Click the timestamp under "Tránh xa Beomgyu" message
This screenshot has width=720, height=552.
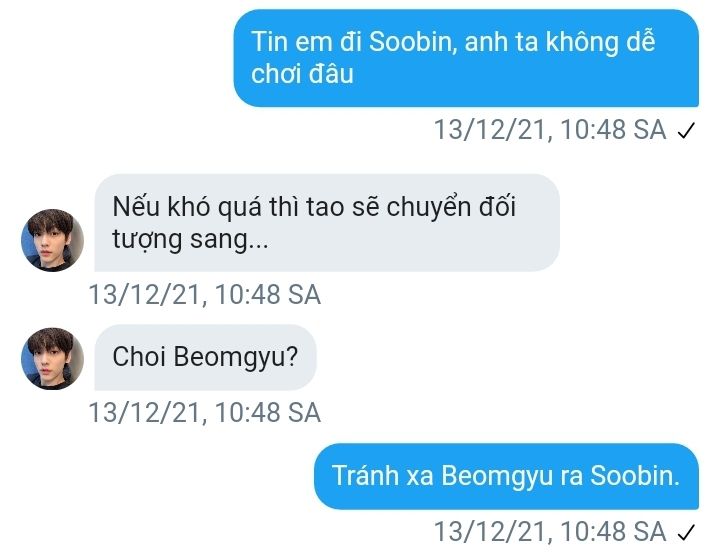[x=550, y=532]
